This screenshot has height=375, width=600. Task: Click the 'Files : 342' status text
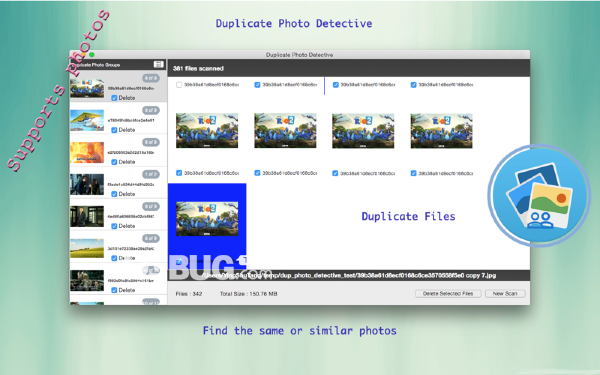189,294
